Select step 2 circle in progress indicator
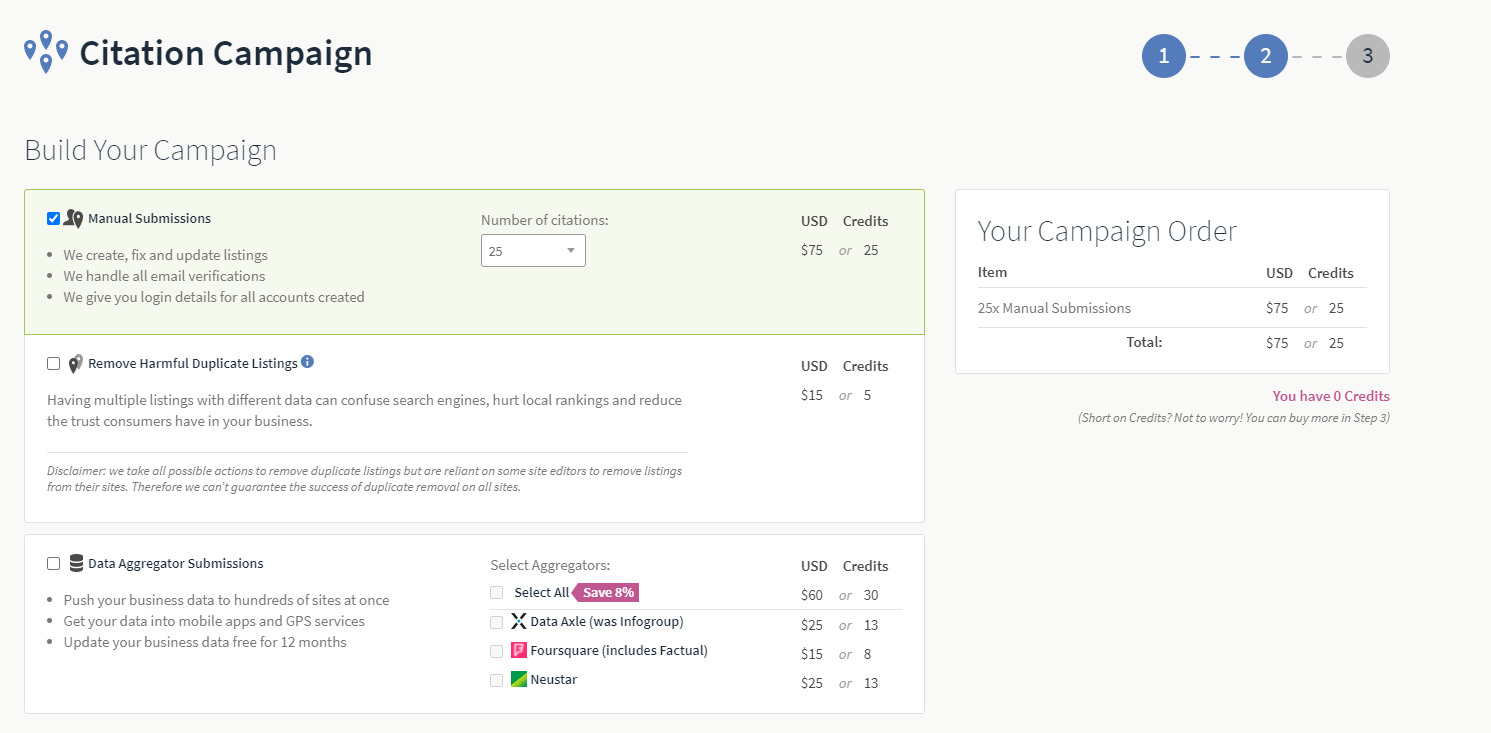This screenshot has width=1491, height=733. coord(1266,57)
